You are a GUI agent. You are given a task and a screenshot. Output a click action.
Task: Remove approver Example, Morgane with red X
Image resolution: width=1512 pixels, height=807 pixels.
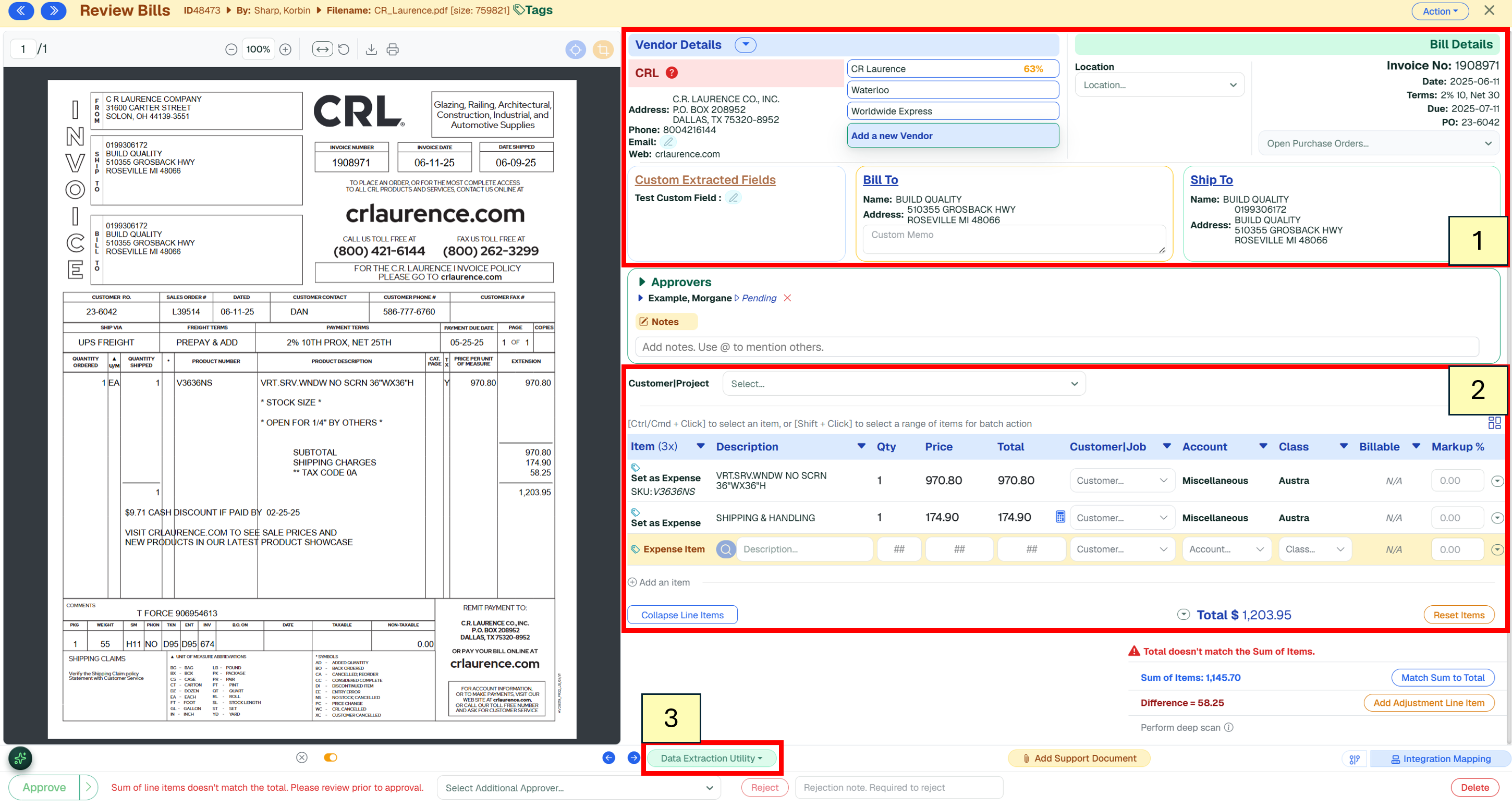(788, 298)
